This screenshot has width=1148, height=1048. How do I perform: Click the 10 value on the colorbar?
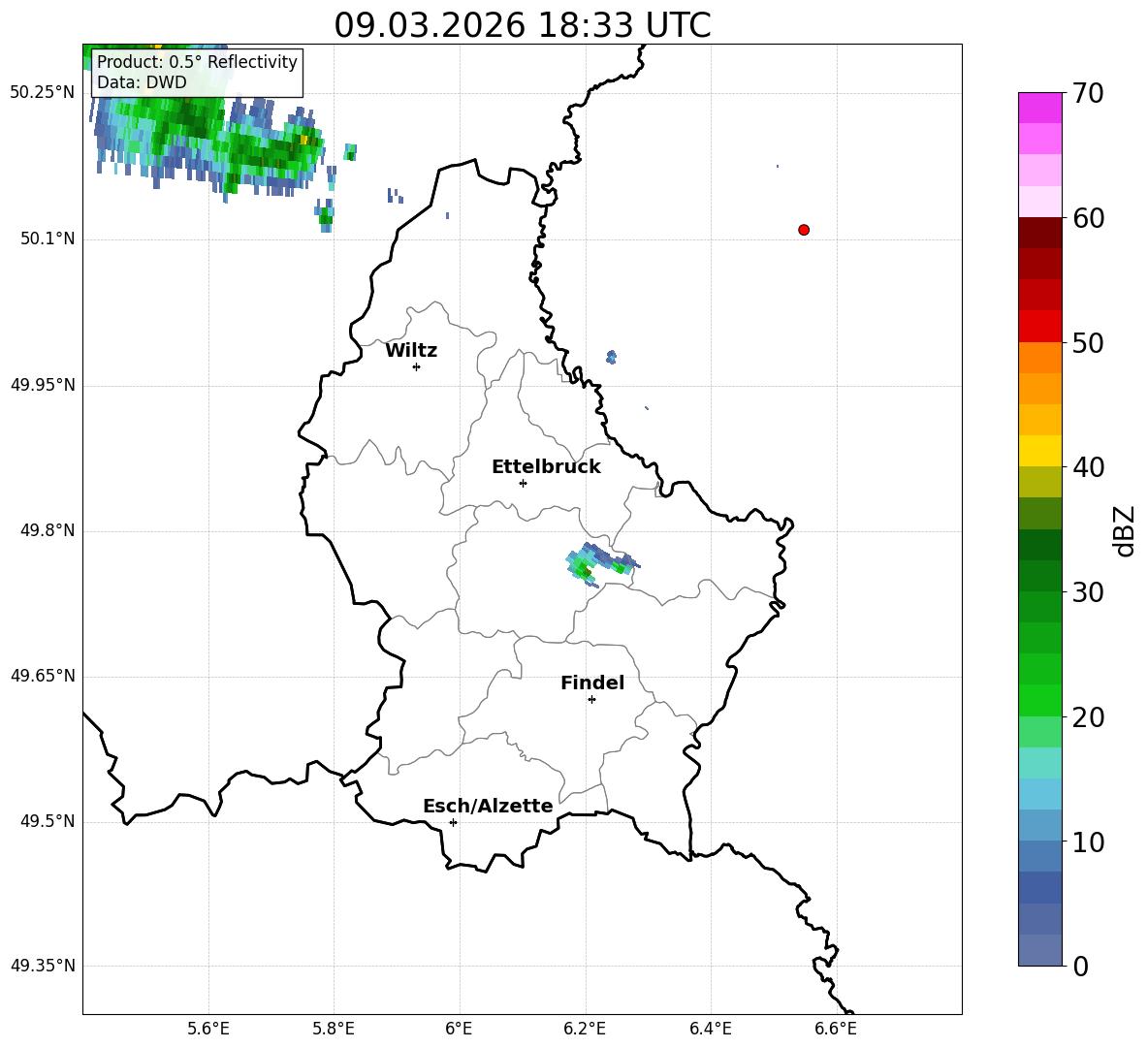1087,842
